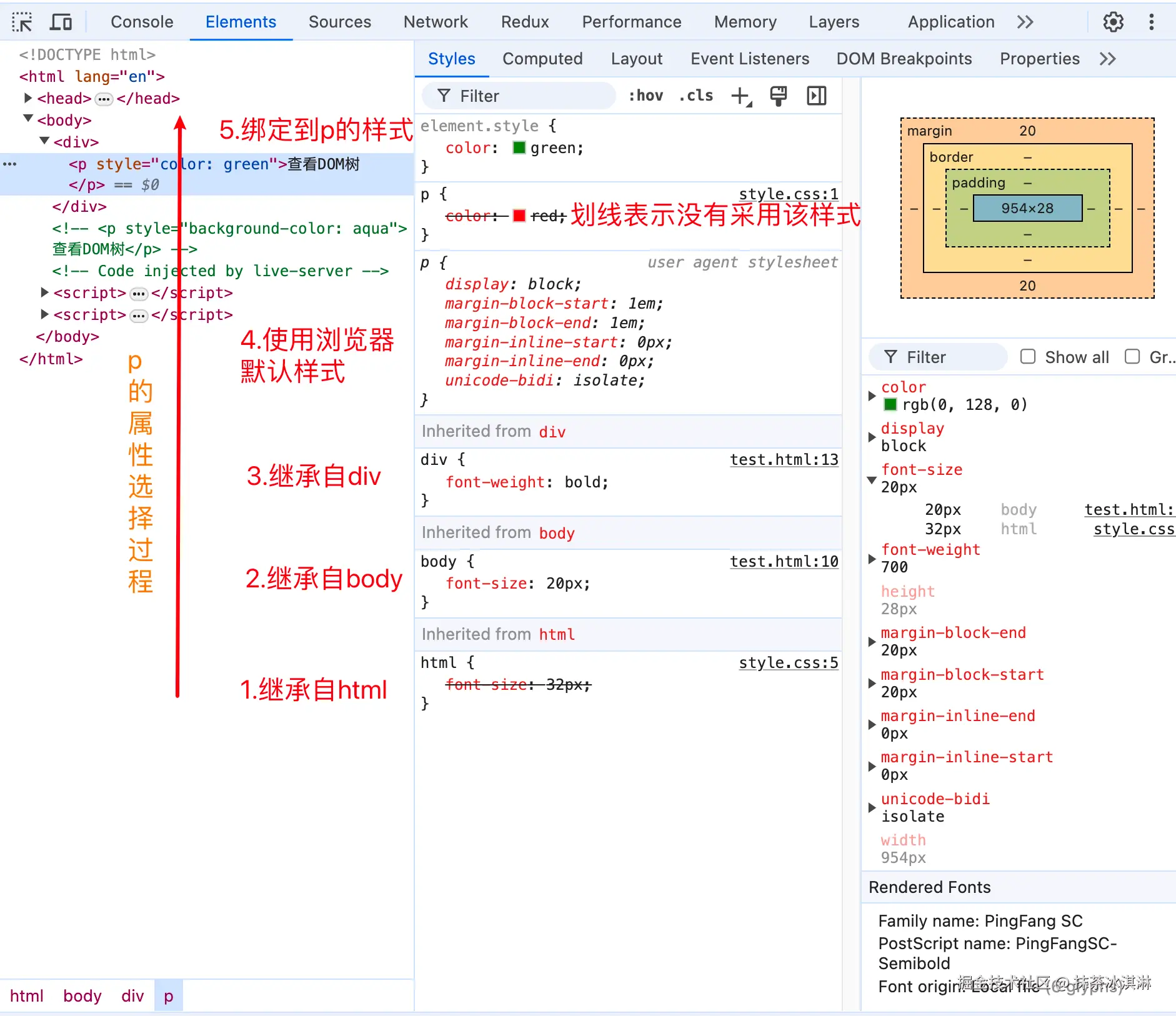Viewport: 1176px width, 1016px height.
Task: Open DevTools settings gear
Action: pos(1114,22)
